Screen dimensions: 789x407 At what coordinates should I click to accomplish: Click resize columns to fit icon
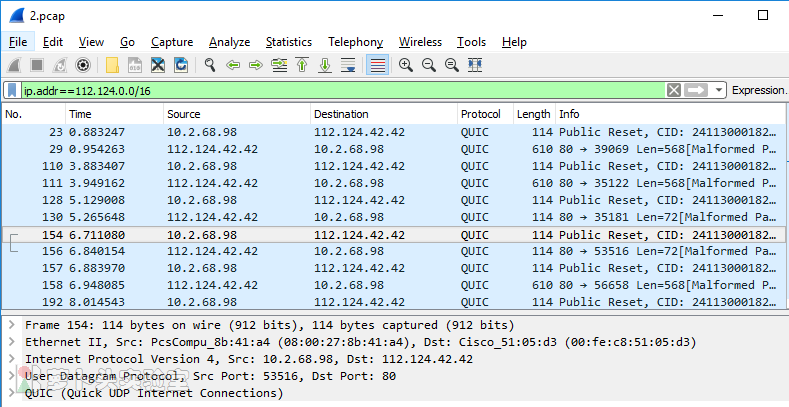coord(475,65)
